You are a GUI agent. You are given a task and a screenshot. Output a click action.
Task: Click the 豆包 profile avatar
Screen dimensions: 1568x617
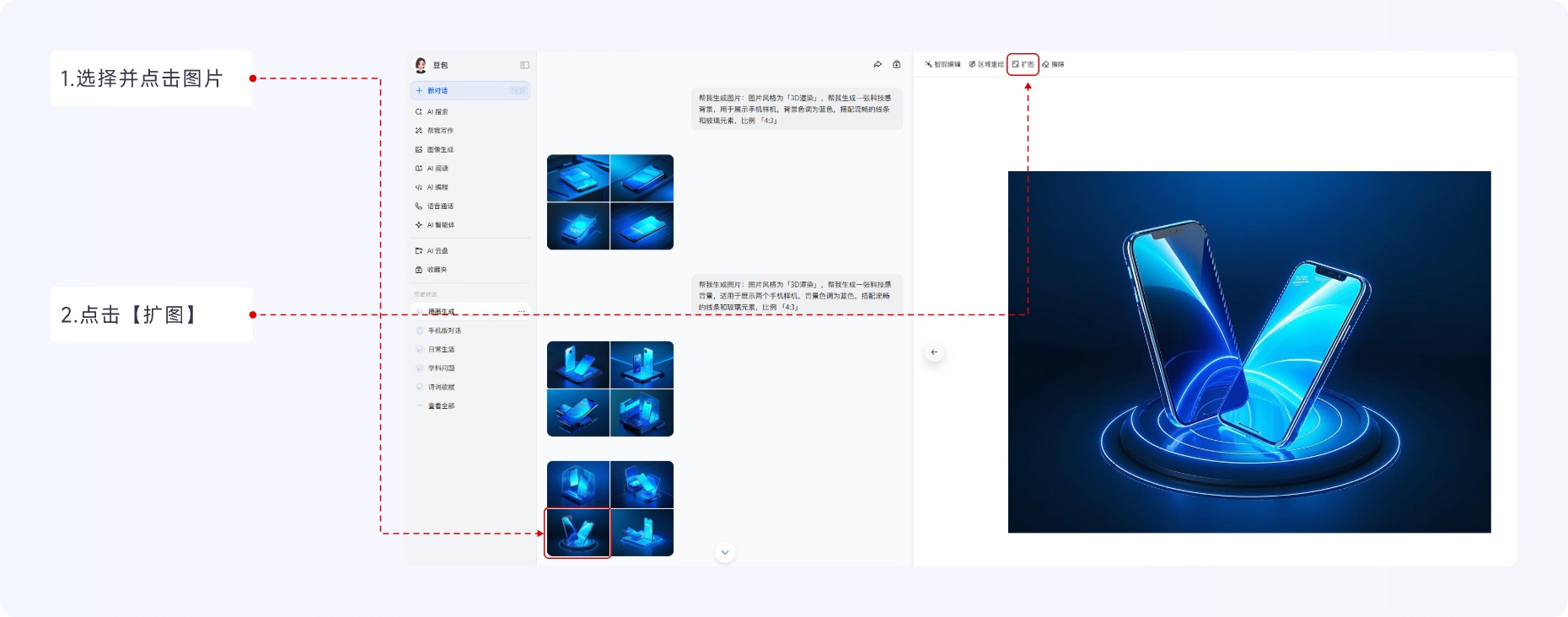pos(421,65)
